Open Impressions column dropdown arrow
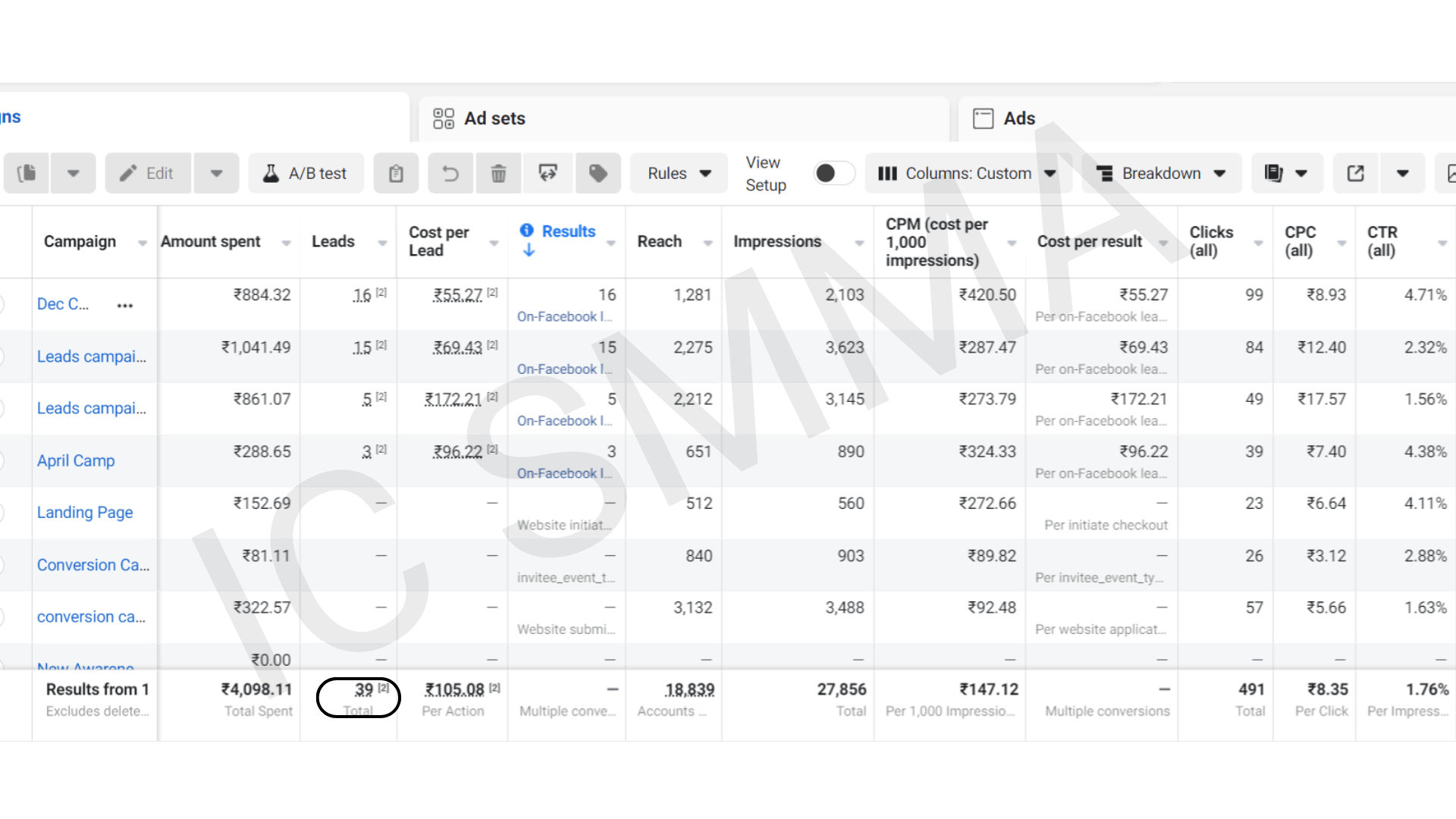Screen dimensions: 1456x819 pos(859,243)
